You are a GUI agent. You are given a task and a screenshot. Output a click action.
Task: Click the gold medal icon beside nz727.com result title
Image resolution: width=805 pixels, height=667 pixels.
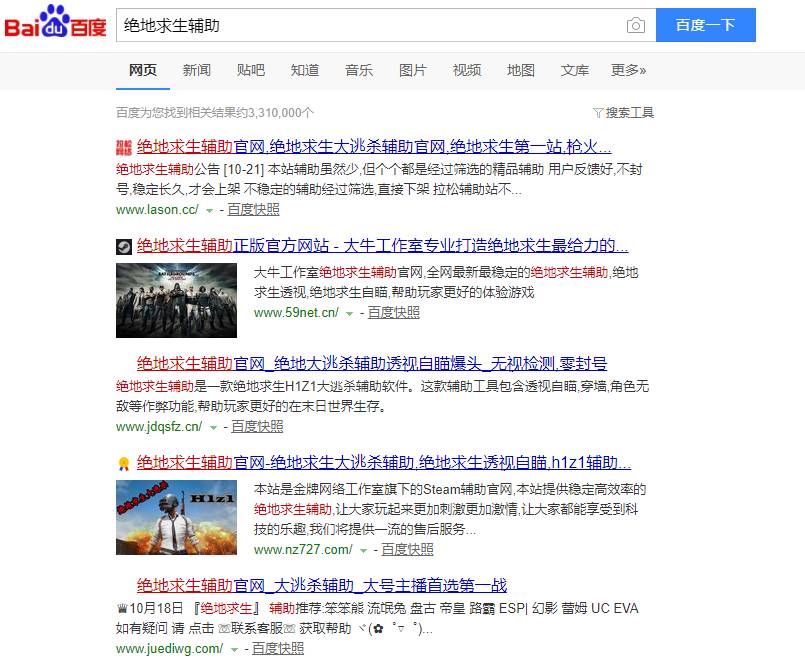(x=123, y=464)
